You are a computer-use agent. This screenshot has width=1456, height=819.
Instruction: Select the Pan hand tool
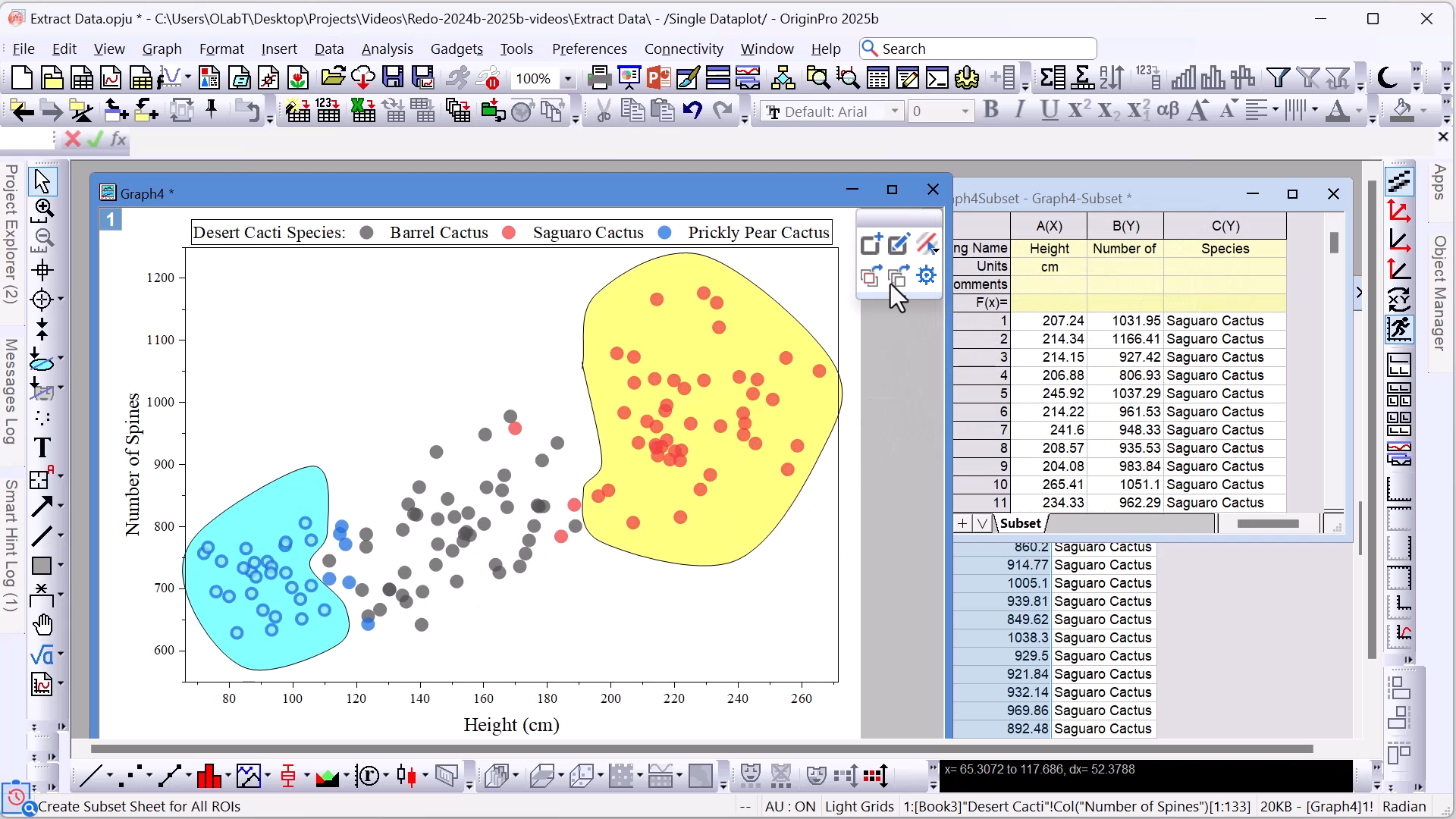[42, 624]
